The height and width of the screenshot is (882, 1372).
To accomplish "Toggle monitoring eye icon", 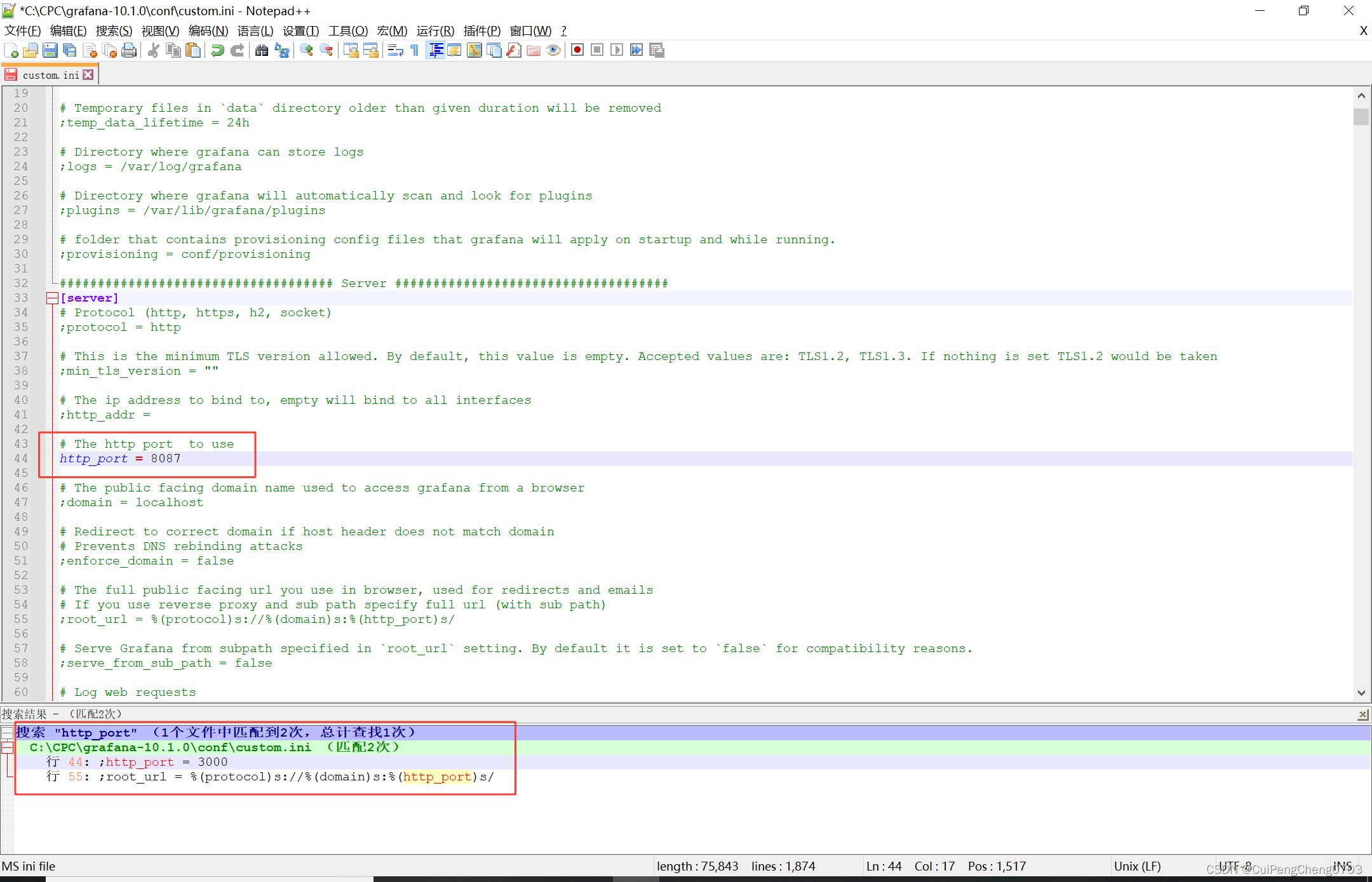I will 553,50.
